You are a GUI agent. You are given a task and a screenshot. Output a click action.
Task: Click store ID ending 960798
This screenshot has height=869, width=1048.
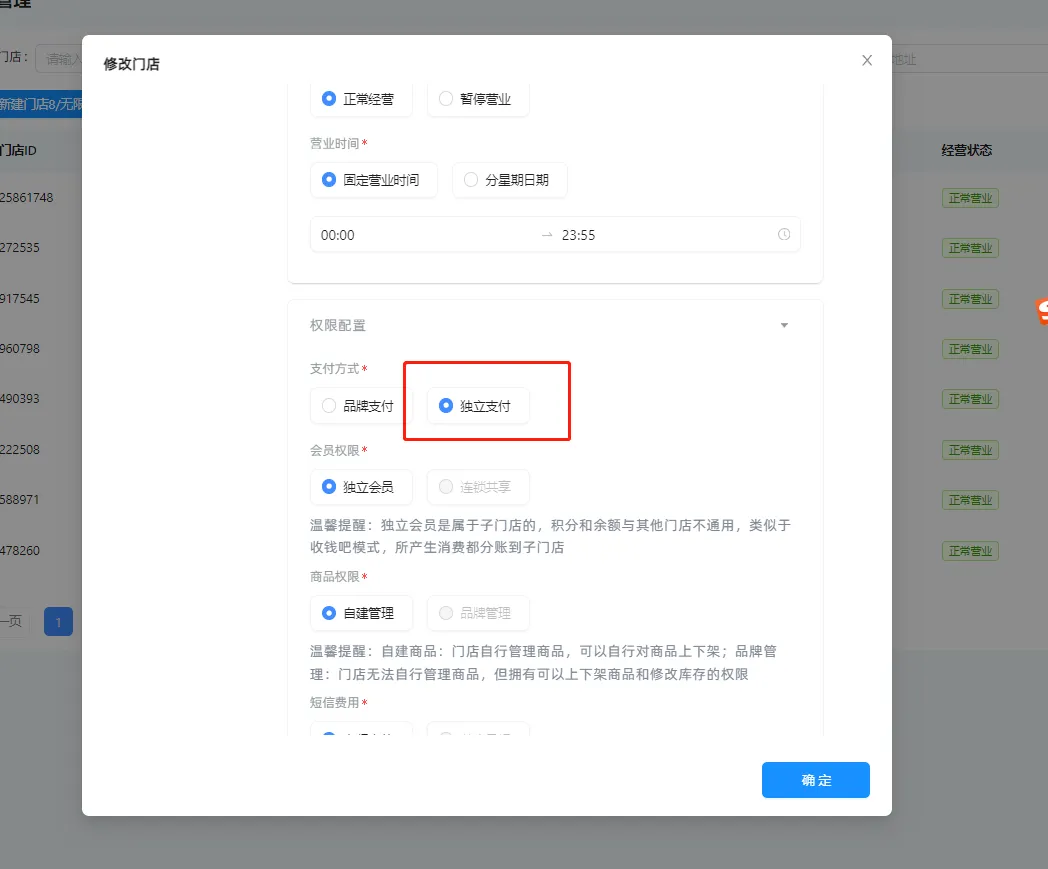click(20, 349)
